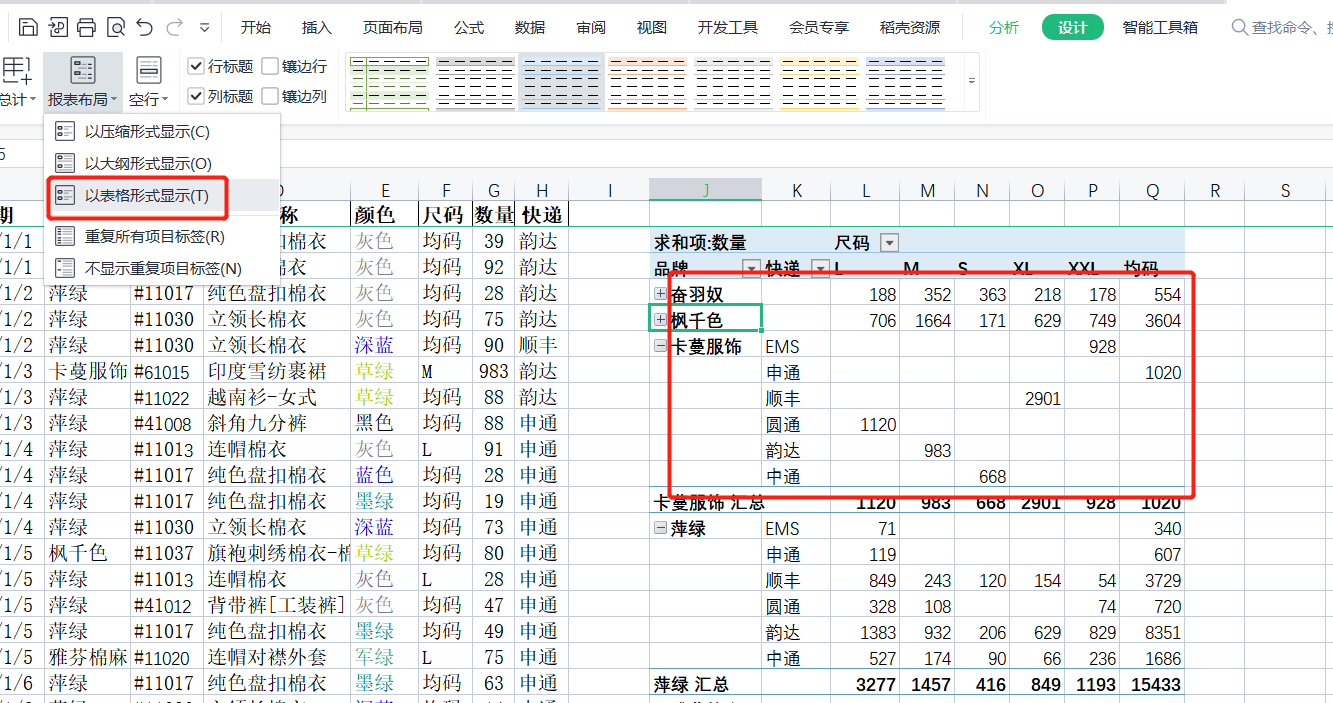Select 以压缩形式显示 compact layout option

point(146,132)
